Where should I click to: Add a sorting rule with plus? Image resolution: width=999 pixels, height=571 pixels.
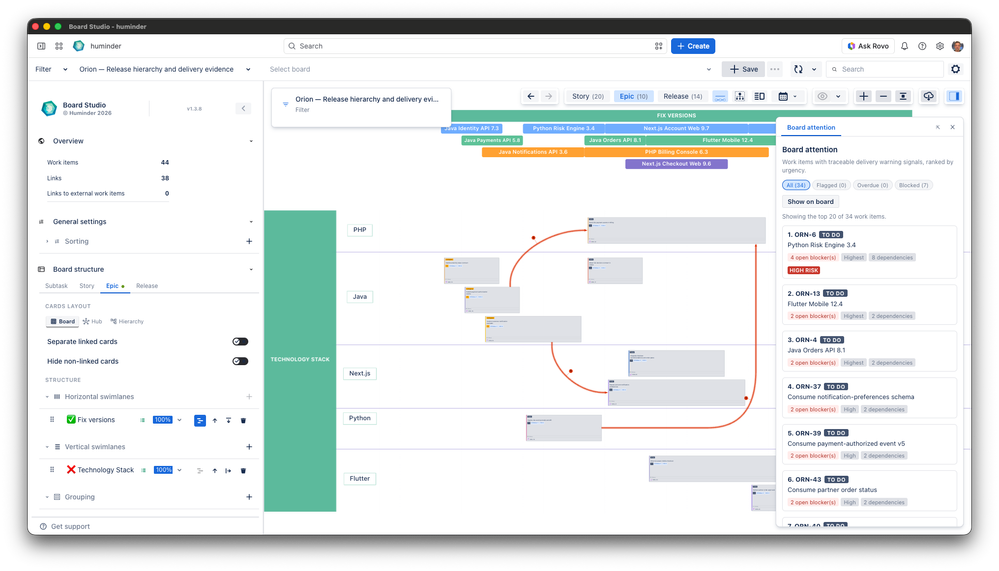click(x=249, y=242)
